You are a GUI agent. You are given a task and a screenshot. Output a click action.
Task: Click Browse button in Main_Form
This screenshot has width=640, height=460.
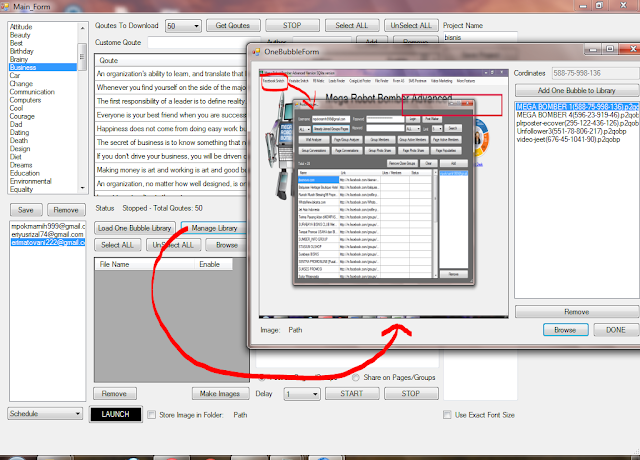pos(227,245)
